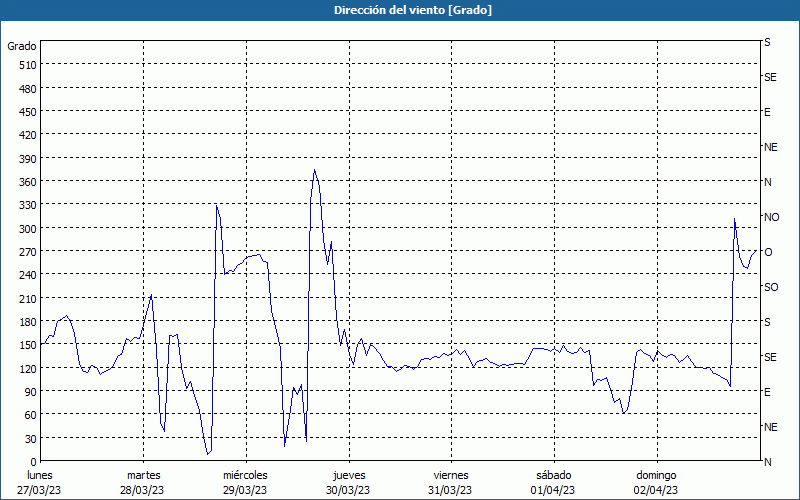Click the date 02/04/23
800x500 pixels.
point(656,490)
